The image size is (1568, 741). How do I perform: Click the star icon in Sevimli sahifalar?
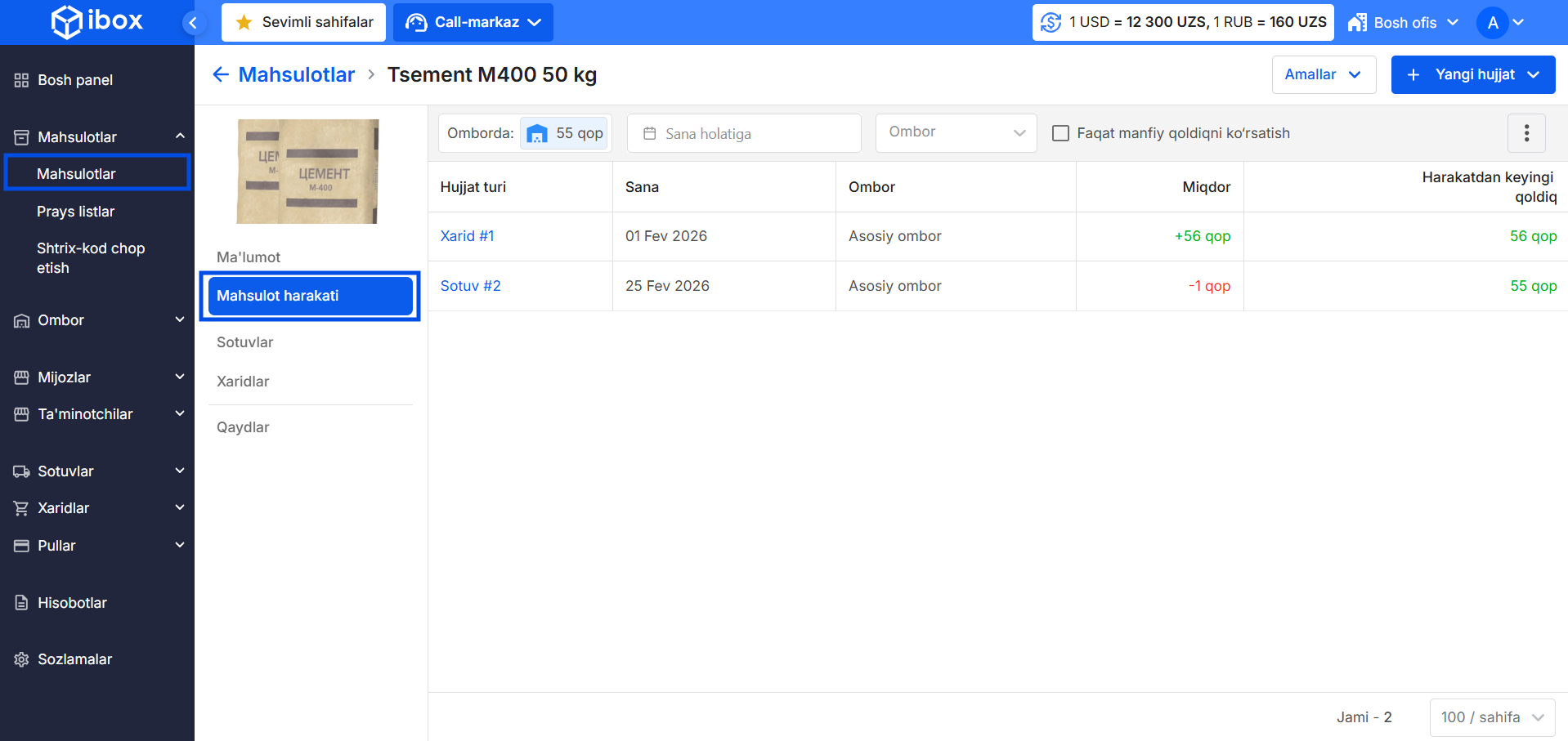pyautogui.click(x=244, y=23)
